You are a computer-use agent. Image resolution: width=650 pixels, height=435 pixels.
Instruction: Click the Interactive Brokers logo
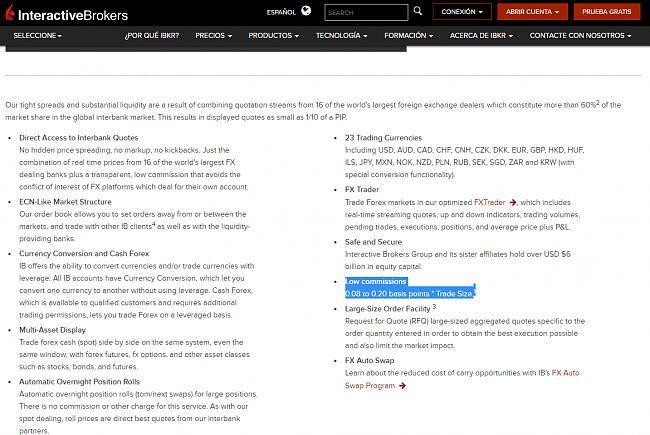(67, 13)
